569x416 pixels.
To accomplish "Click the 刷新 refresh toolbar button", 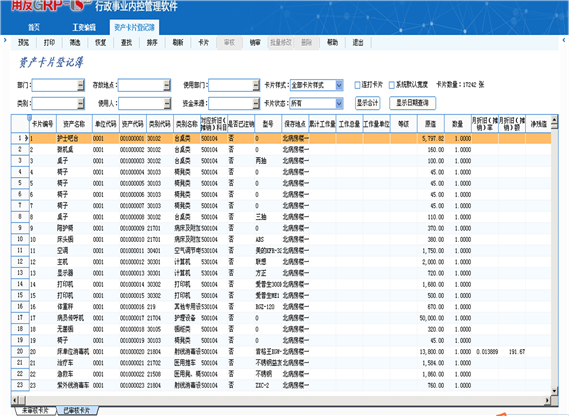I will [x=178, y=43].
